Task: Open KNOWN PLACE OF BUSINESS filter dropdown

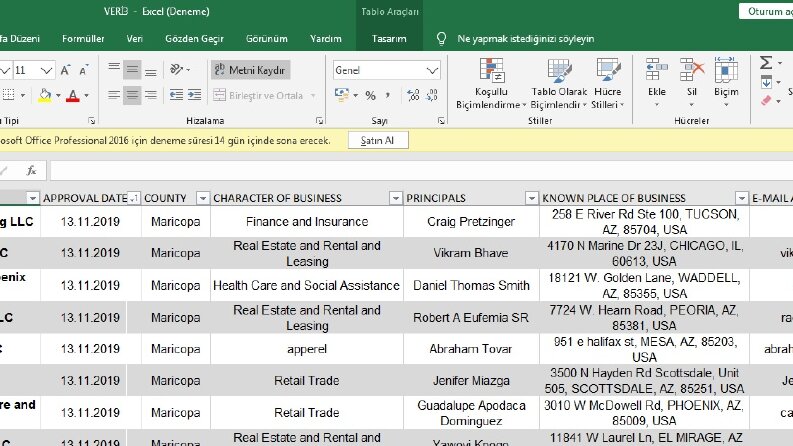Action: tap(741, 198)
